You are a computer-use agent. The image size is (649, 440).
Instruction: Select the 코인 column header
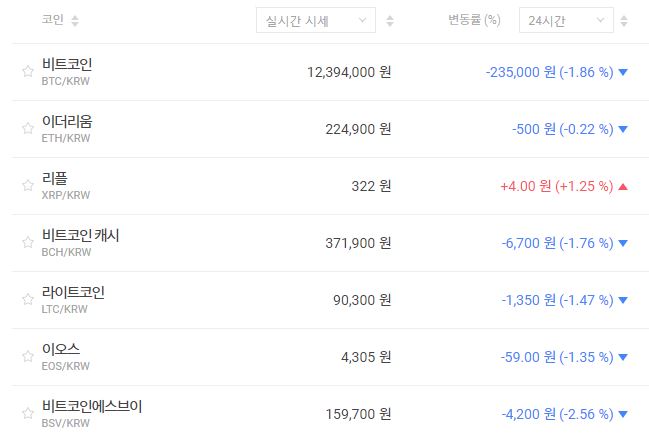click(x=53, y=21)
